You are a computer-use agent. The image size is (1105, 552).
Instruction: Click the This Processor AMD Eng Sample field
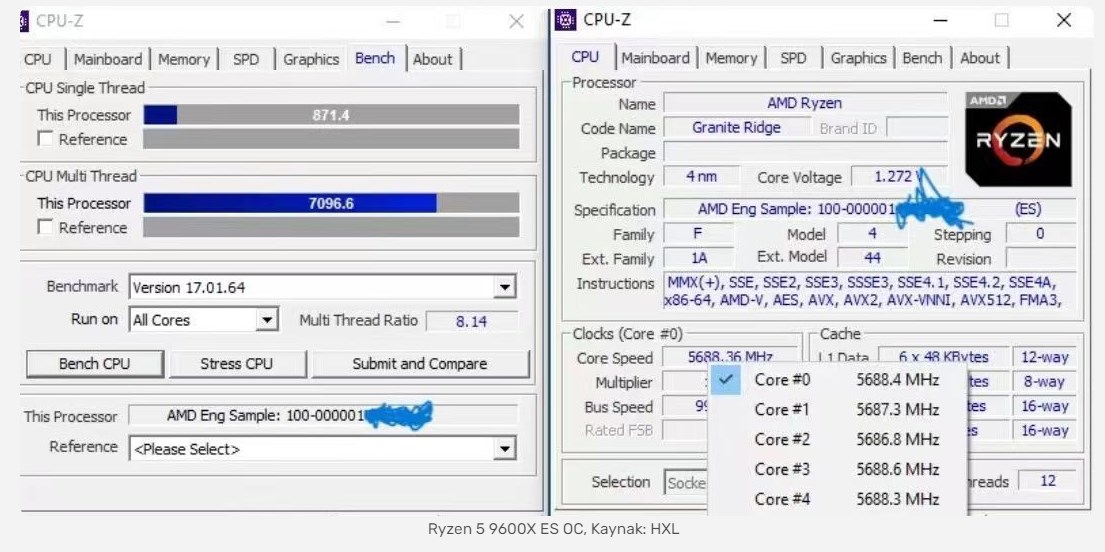pos(323,415)
